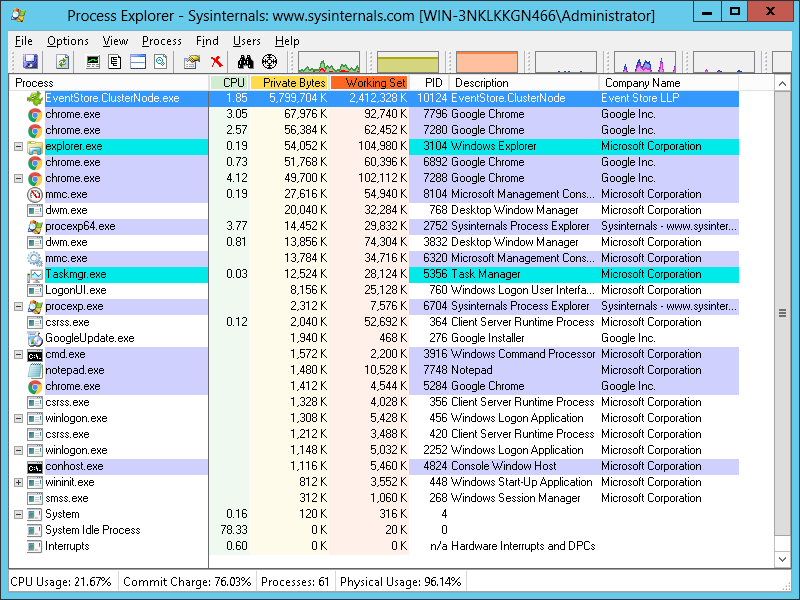Collapse the cmd.exe tree node
The height and width of the screenshot is (600, 800).
tap(18, 355)
